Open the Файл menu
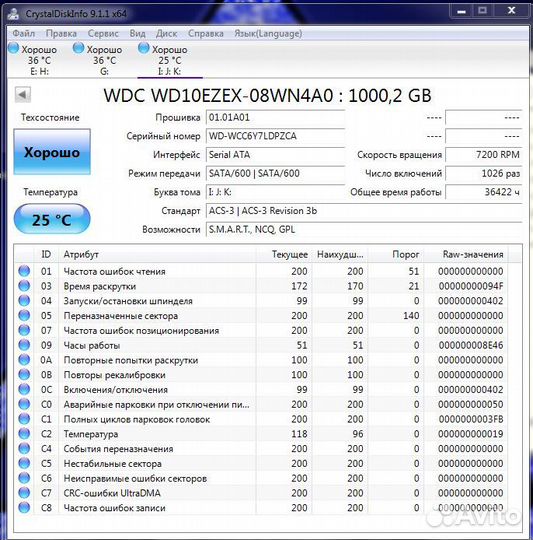Image resolution: width=533 pixels, height=540 pixels. tap(23, 33)
